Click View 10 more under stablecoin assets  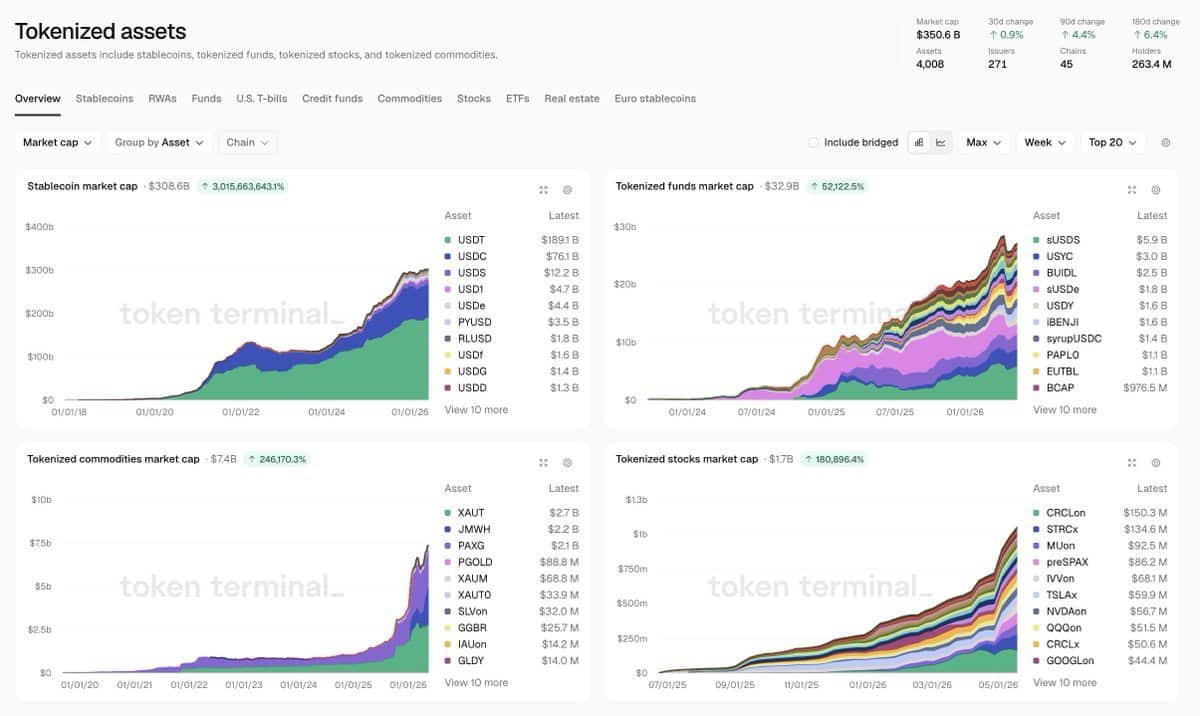(x=476, y=410)
